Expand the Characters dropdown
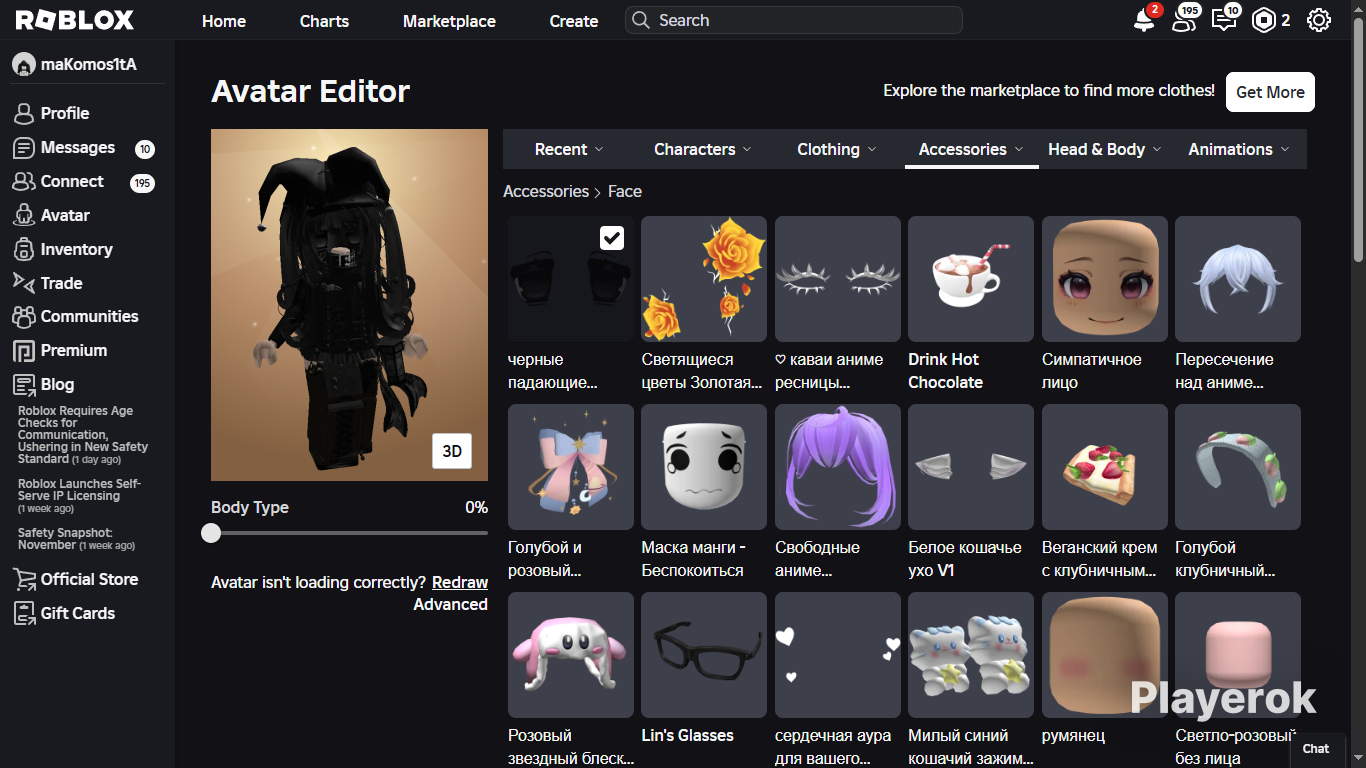1366x768 pixels. pos(702,149)
